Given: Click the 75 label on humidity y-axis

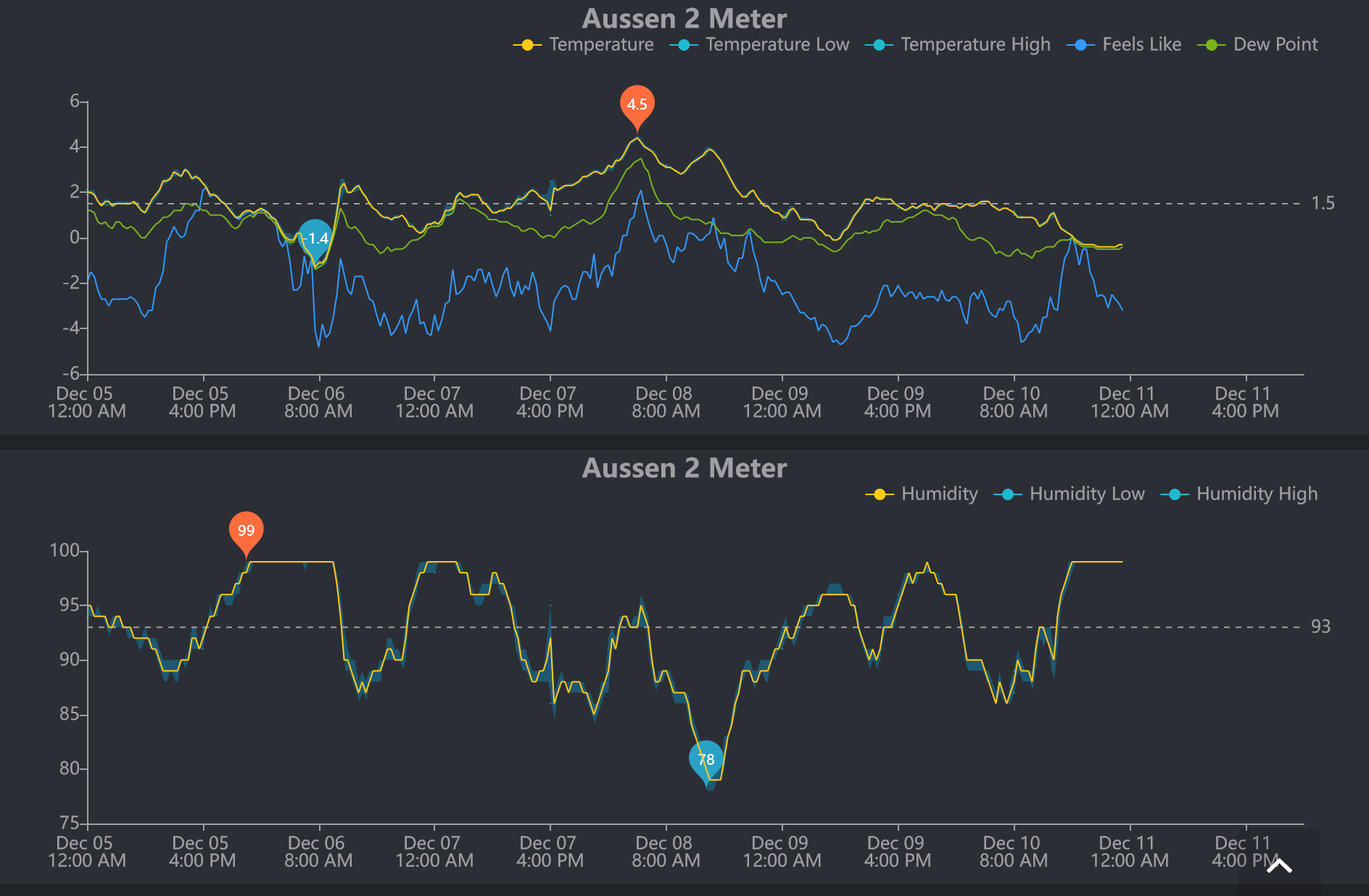Looking at the screenshot, I should click(x=70, y=824).
